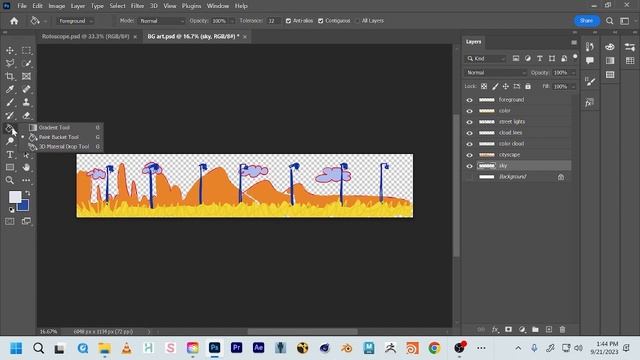Open Edit Toolbar three-dots button
640x360 pixels.
26,180
